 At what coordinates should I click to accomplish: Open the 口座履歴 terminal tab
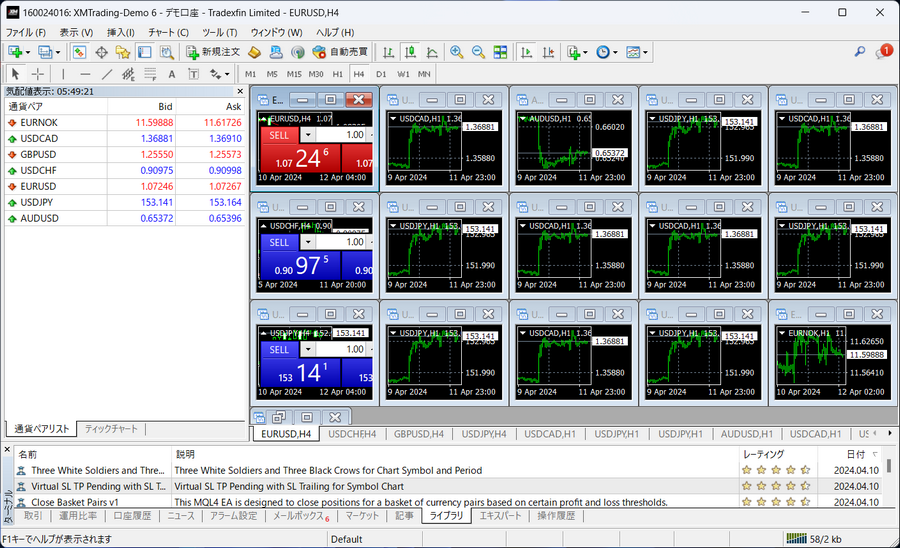point(132,515)
